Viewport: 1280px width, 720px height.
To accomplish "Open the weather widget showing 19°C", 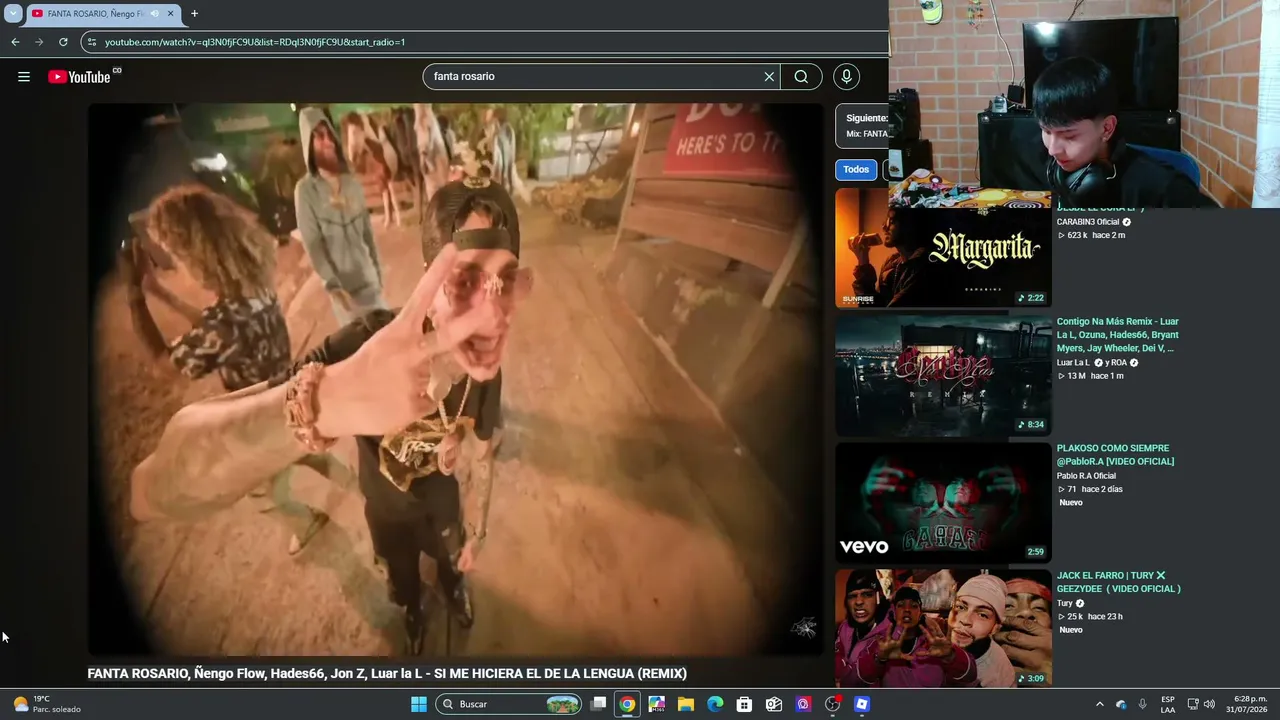I will pyautogui.click(x=47, y=704).
